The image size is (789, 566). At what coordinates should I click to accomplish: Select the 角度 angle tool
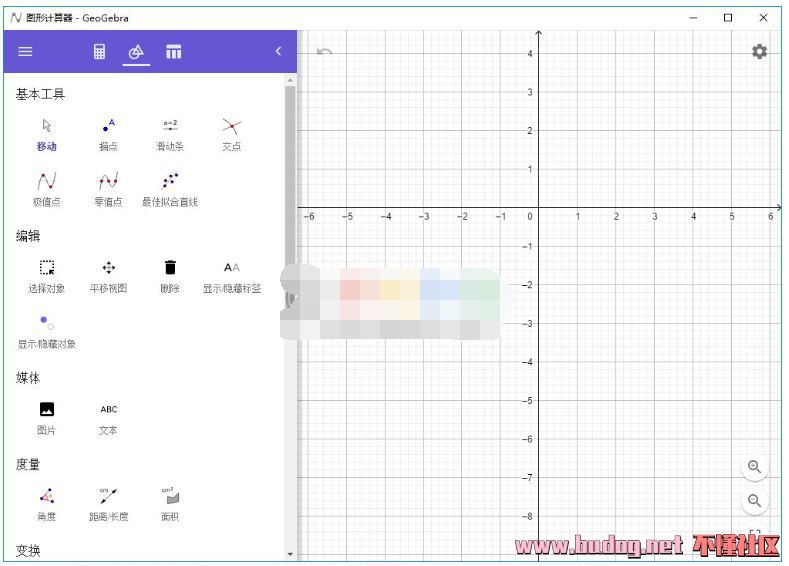coord(46,504)
